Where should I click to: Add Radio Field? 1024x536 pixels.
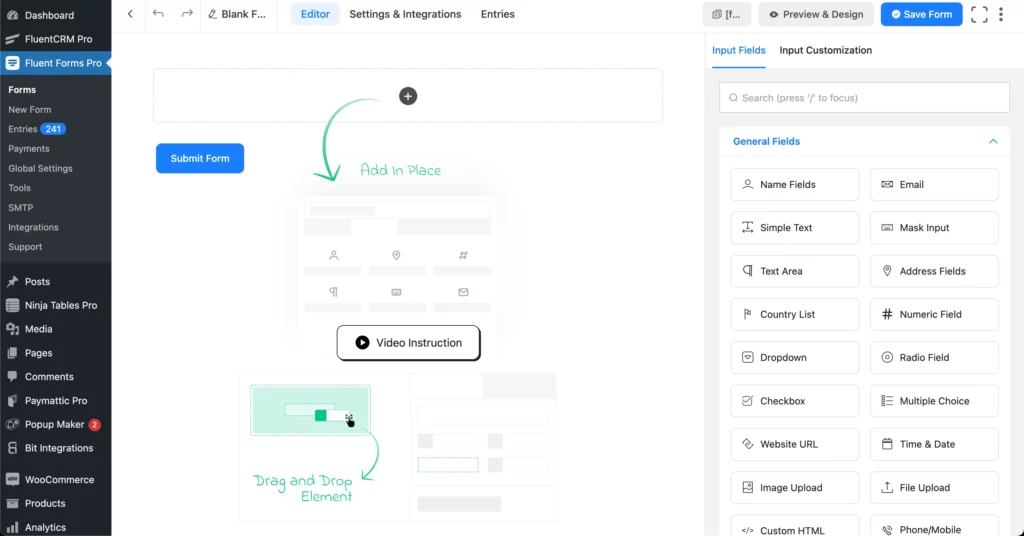pyautogui.click(x=934, y=358)
